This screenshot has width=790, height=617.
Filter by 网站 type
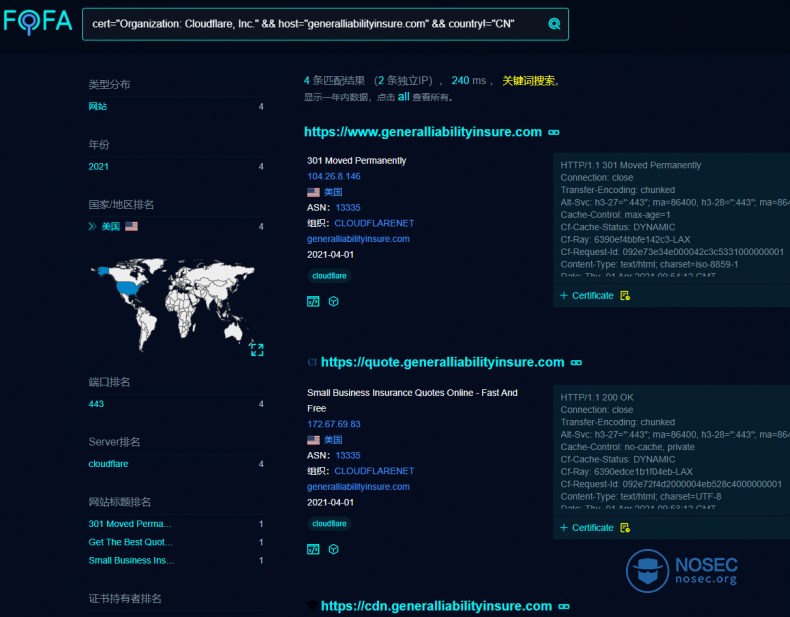pyautogui.click(x=98, y=106)
